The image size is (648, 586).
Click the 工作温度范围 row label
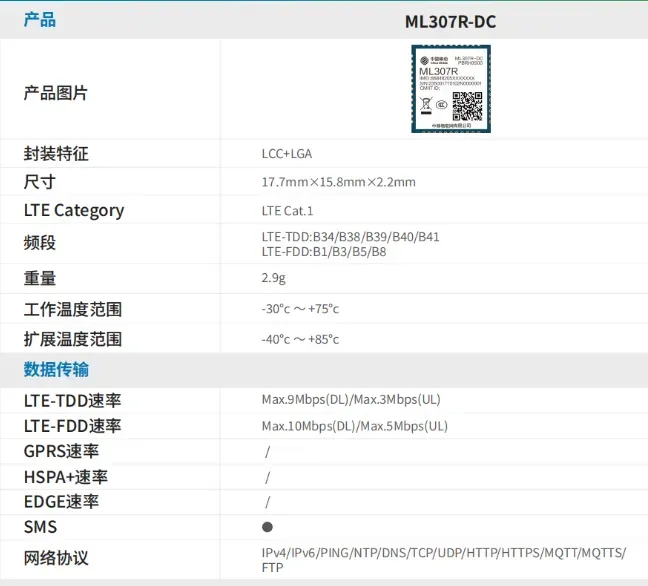click(73, 310)
